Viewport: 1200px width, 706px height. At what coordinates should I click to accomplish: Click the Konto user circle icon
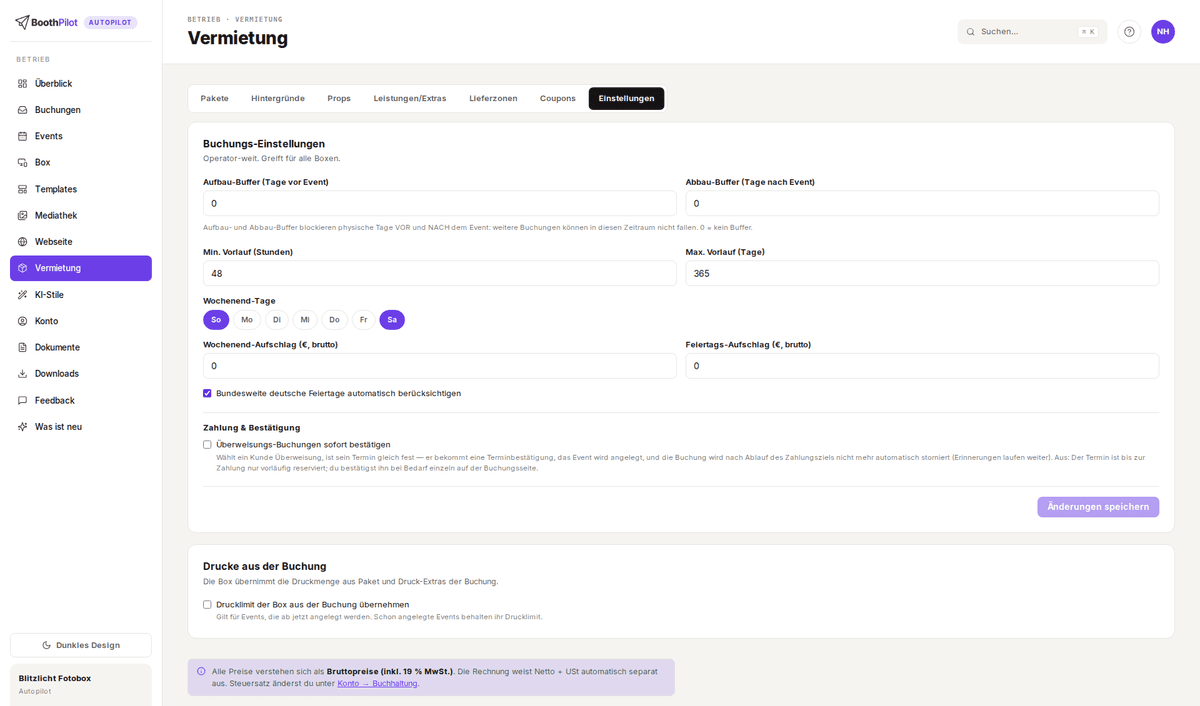tap(23, 321)
